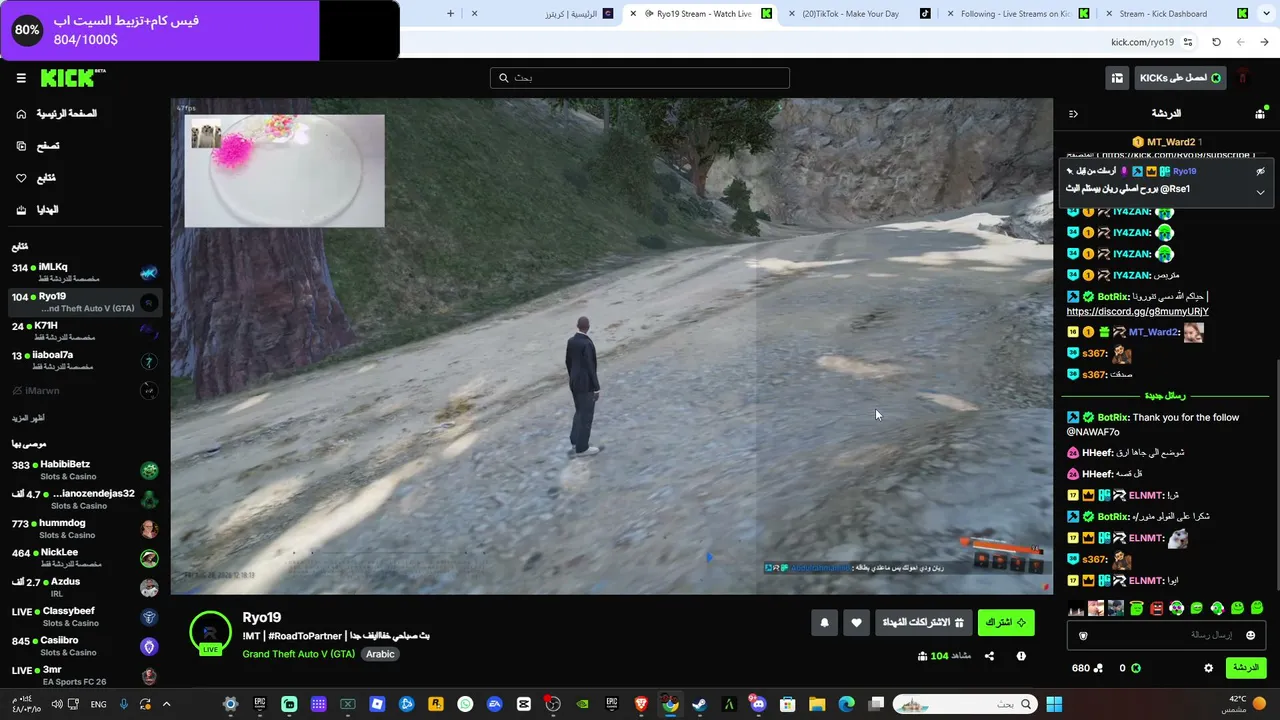The image size is (1280, 720).
Task: Reload the page
Action: pyautogui.click(x=1216, y=42)
